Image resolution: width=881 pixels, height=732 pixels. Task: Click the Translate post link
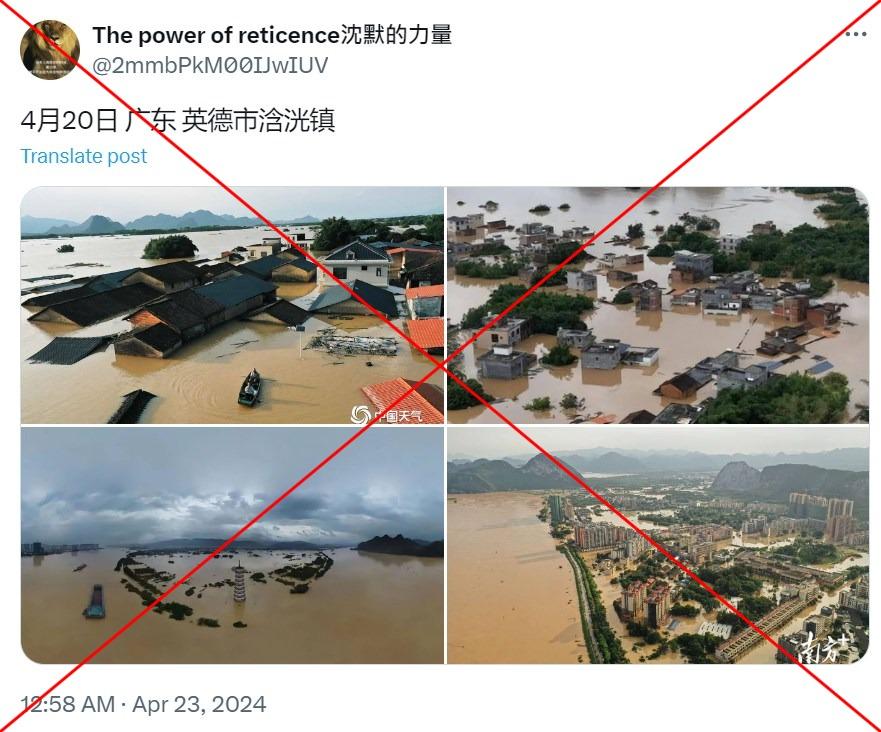click(x=84, y=156)
